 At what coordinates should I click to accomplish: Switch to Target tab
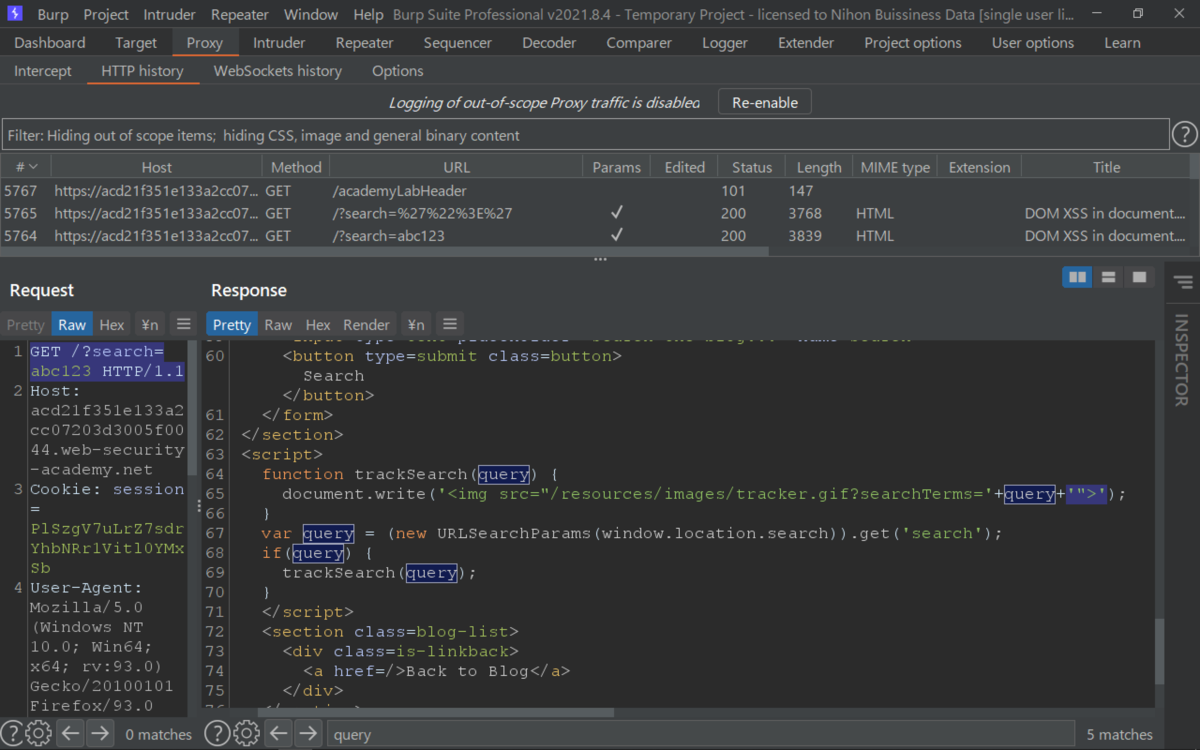[136, 43]
